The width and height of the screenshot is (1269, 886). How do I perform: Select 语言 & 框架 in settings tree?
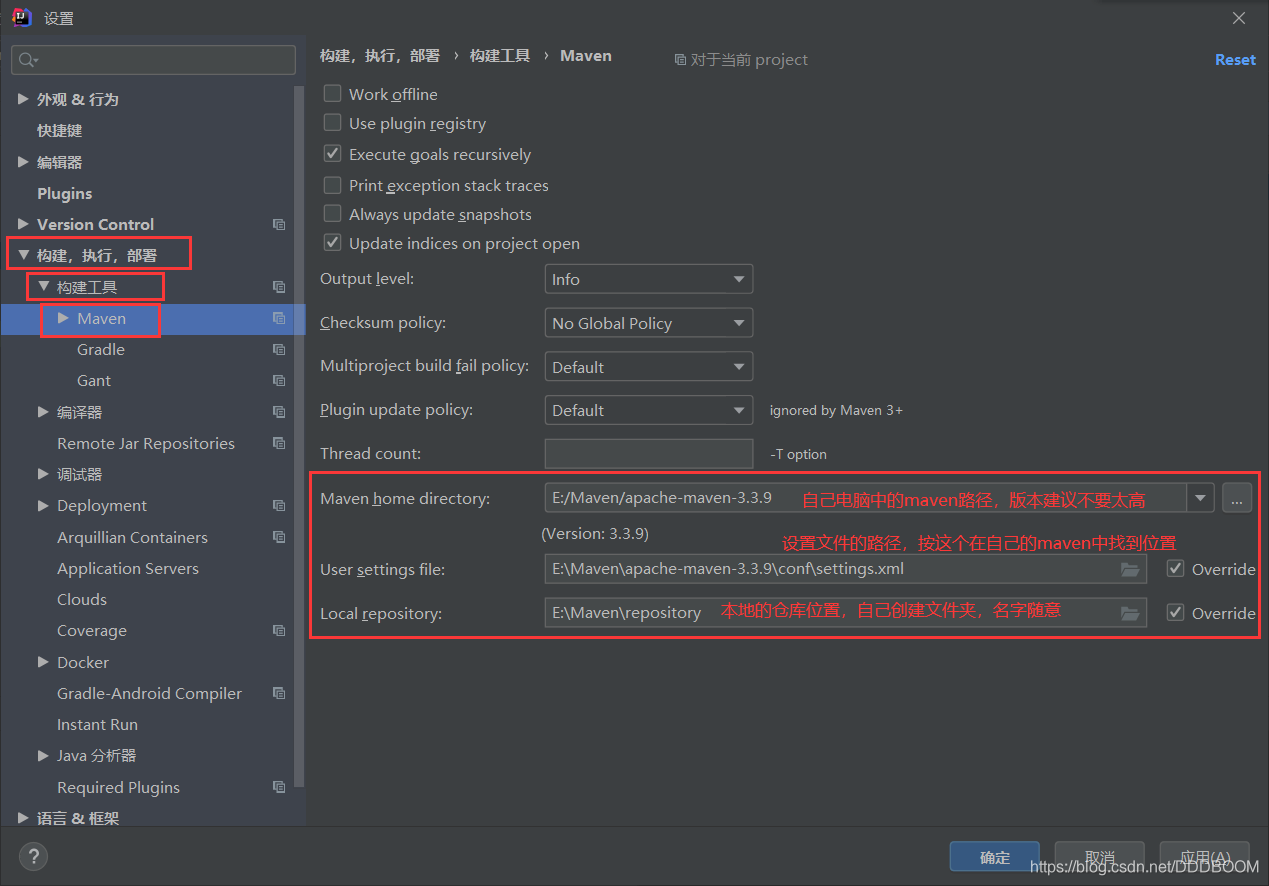pyautogui.click(x=78, y=818)
